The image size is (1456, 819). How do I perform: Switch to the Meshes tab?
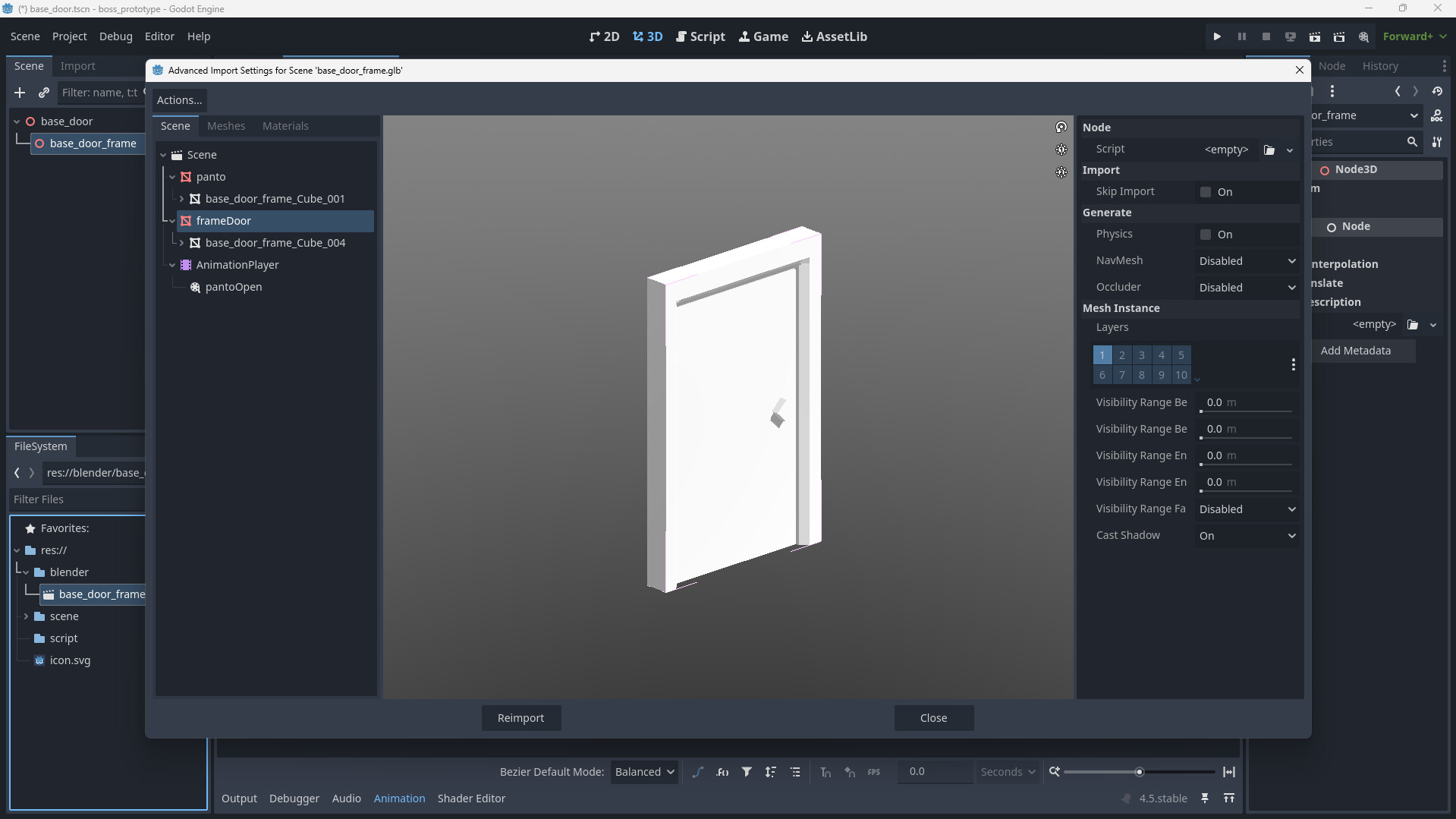[226, 126]
